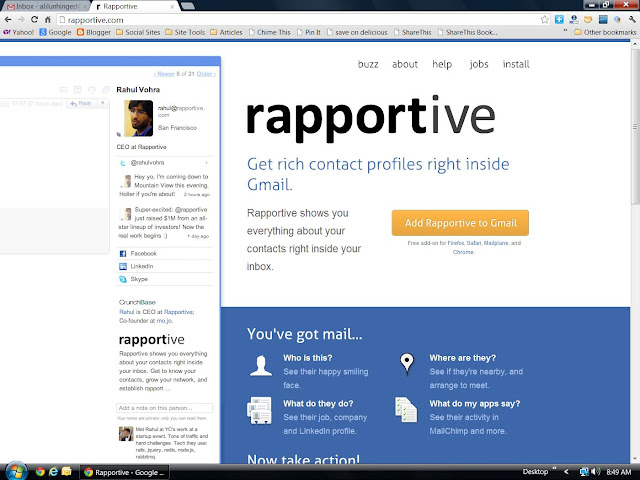The height and width of the screenshot is (480, 640).
Task: Click the taskbar volume speaker icon
Action: click(x=596, y=472)
